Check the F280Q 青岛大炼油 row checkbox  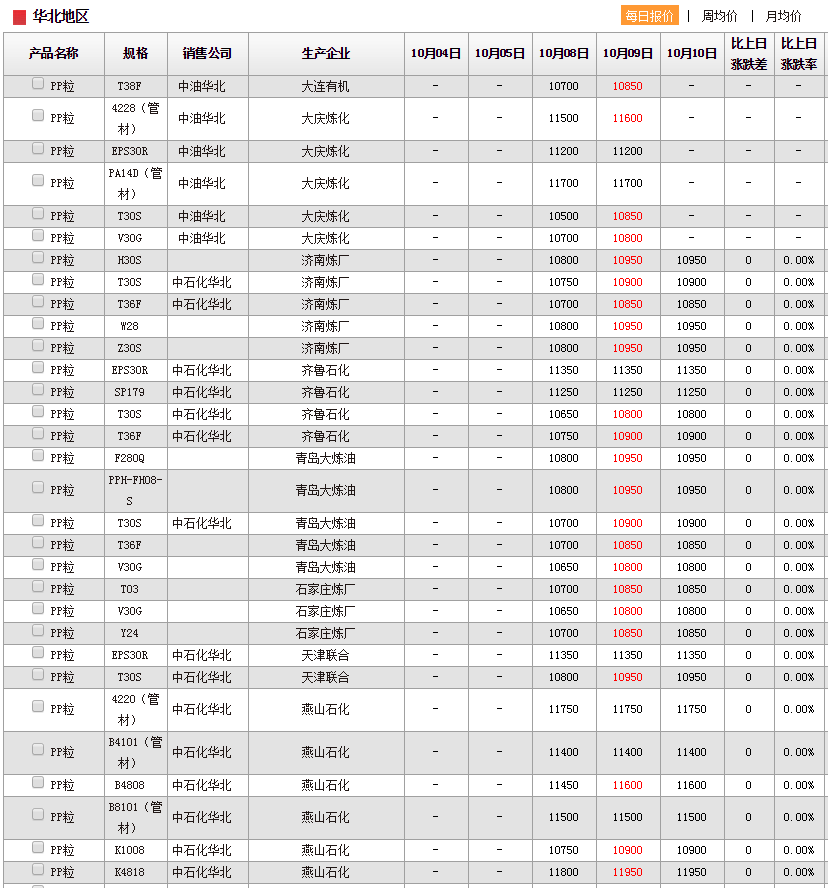[x=38, y=455]
